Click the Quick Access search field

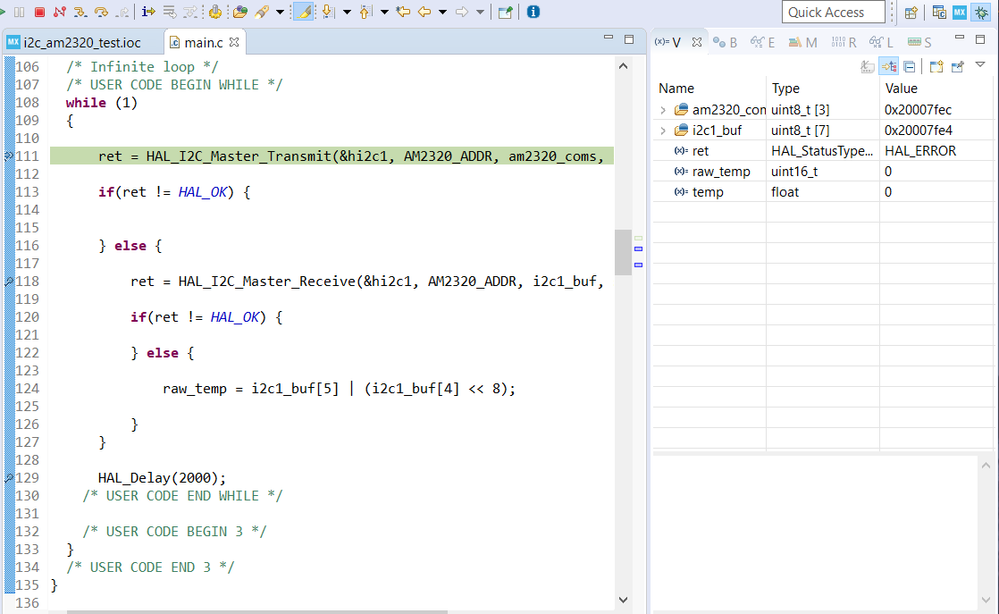pyautogui.click(x=834, y=12)
